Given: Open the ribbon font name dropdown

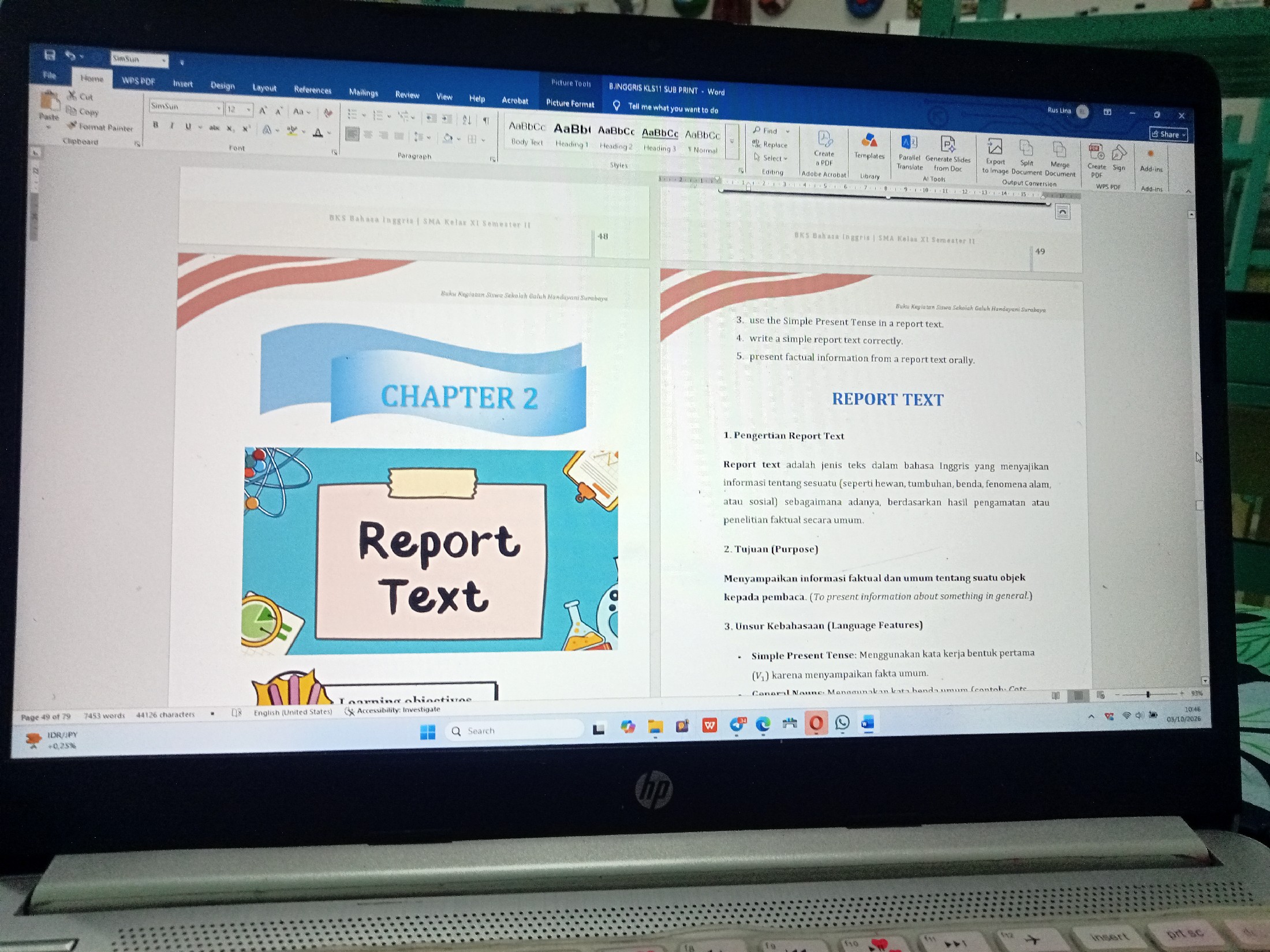Looking at the screenshot, I should click(219, 108).
